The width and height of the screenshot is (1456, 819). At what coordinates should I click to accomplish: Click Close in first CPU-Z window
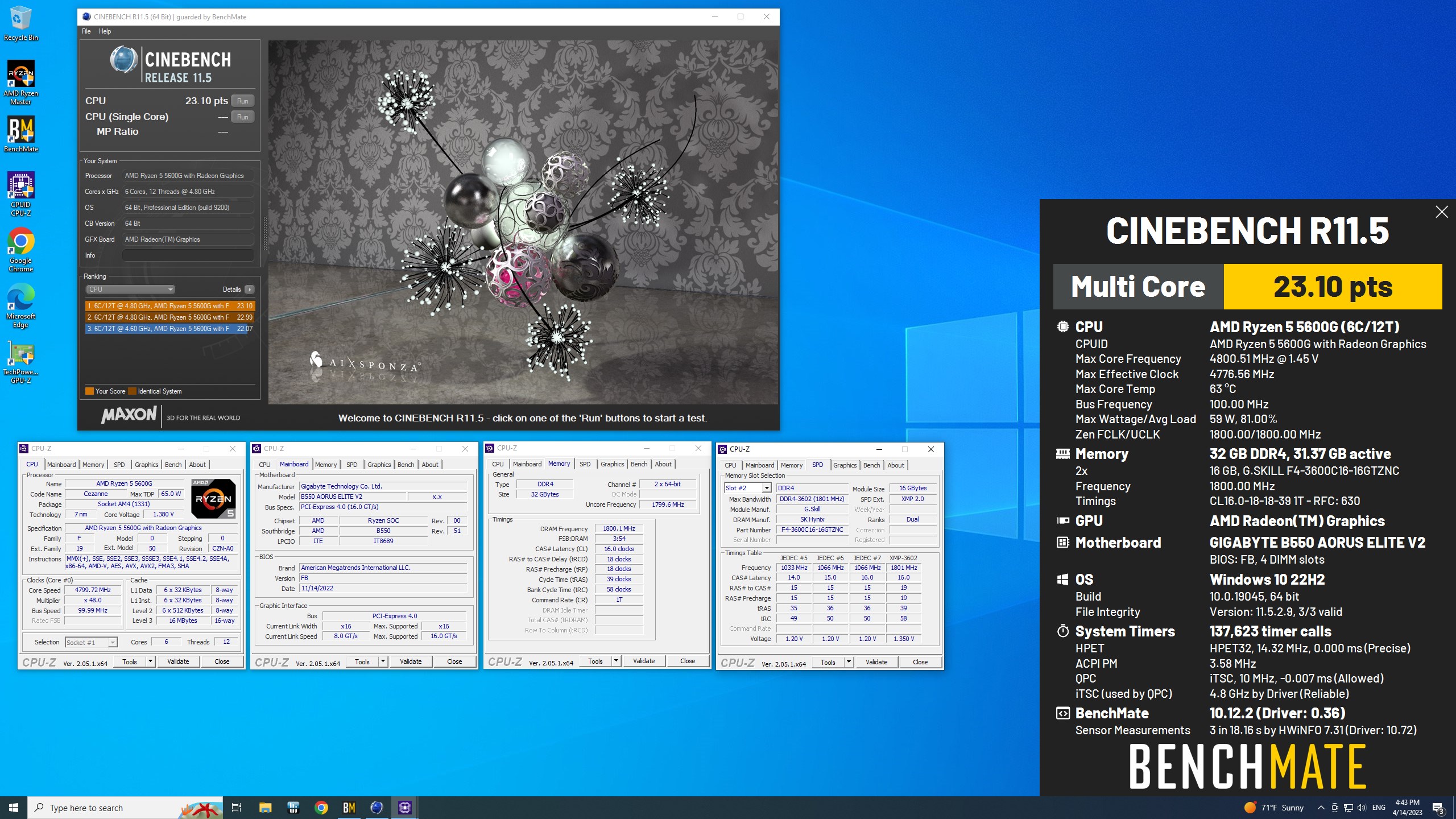(x=222, y=661)
